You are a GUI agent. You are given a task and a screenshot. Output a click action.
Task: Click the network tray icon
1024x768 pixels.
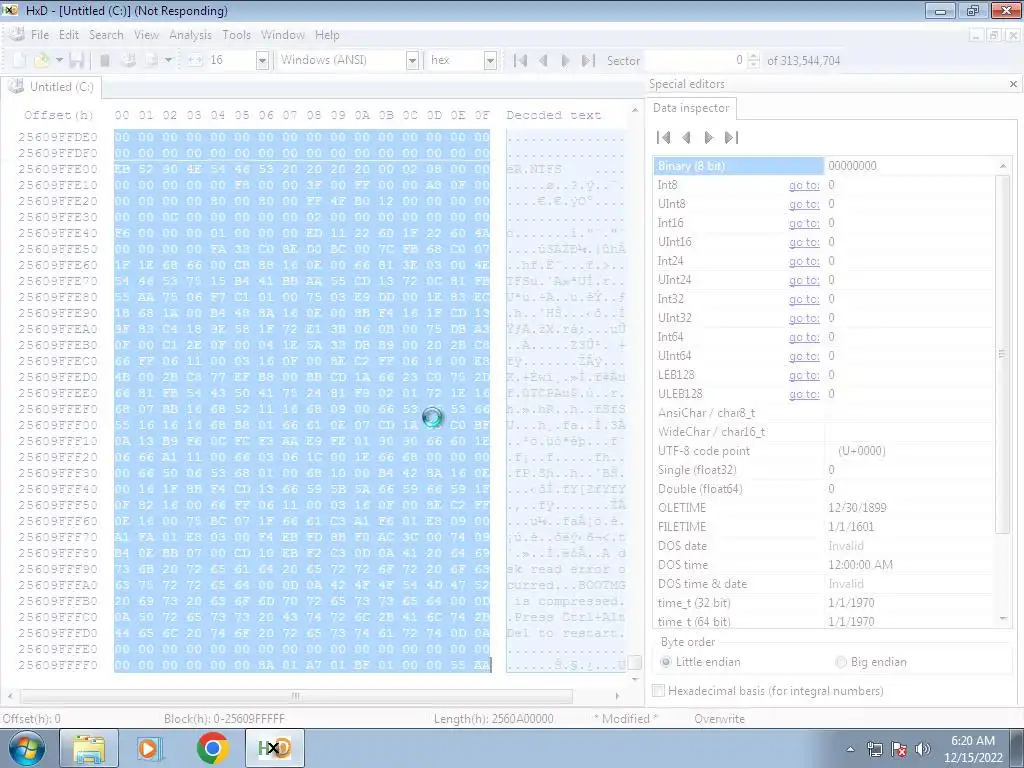tap(874, 749)
